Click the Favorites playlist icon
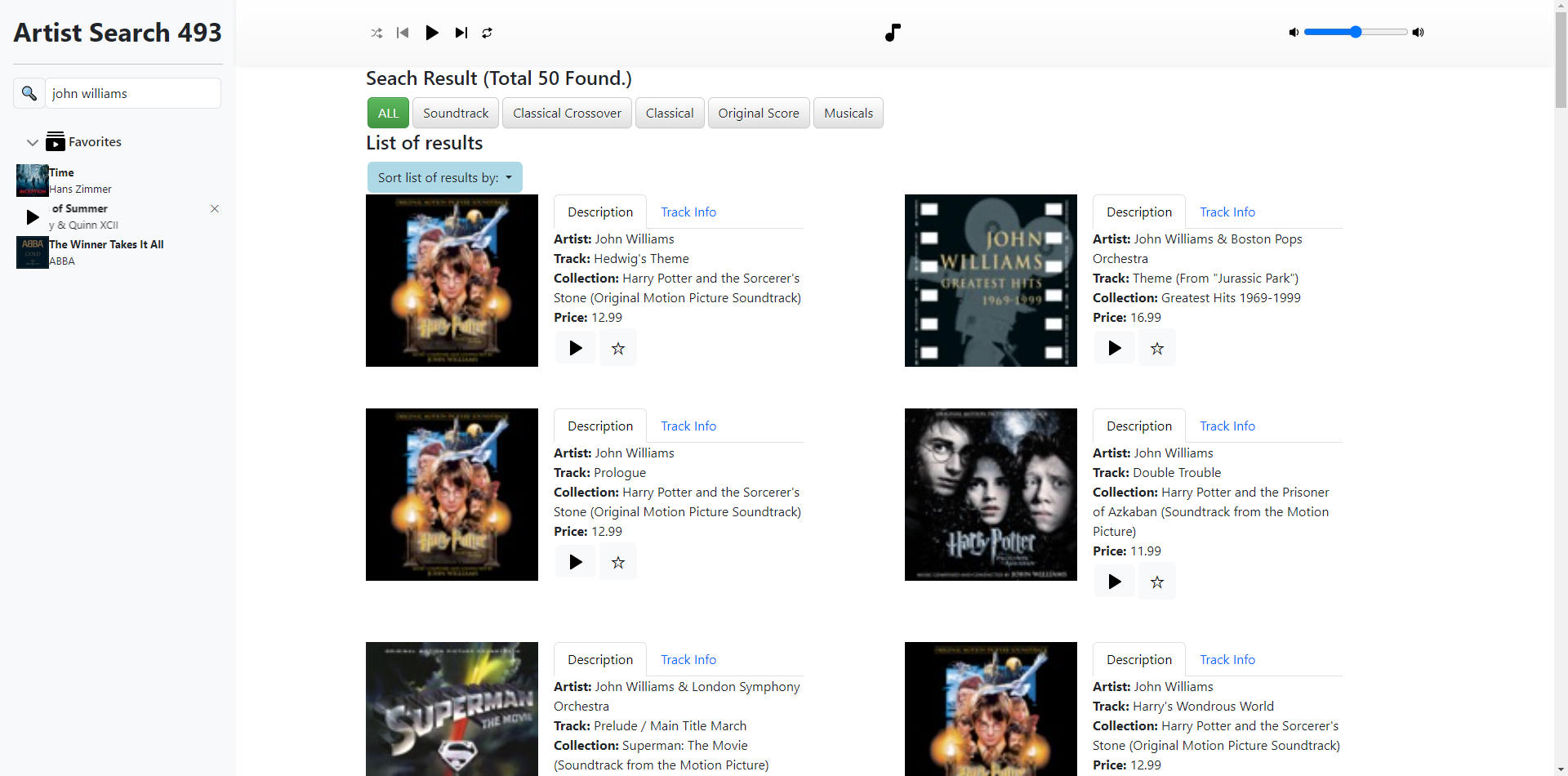The height and width of the screenshot is (776, 1568). 56,141
